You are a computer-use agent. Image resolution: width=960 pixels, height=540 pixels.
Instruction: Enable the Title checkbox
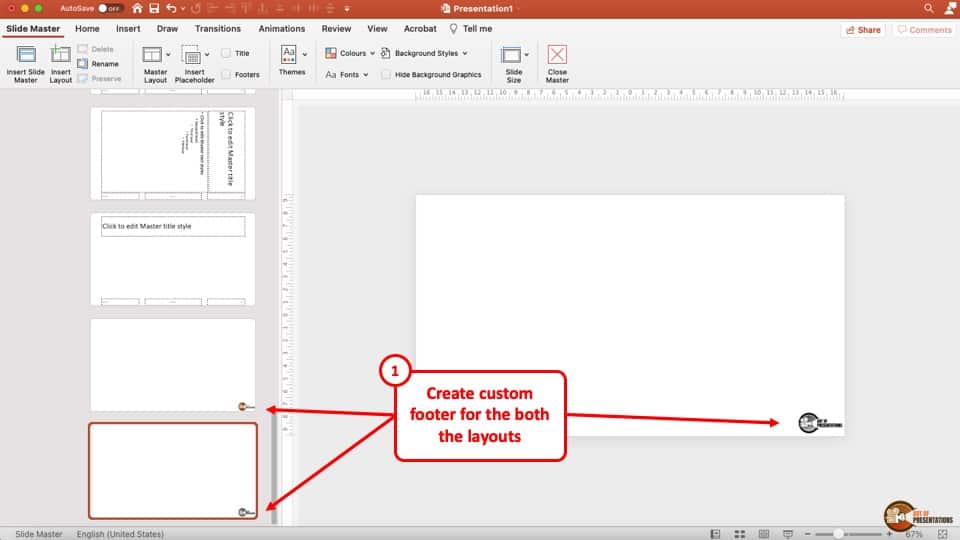coord(226,53)
